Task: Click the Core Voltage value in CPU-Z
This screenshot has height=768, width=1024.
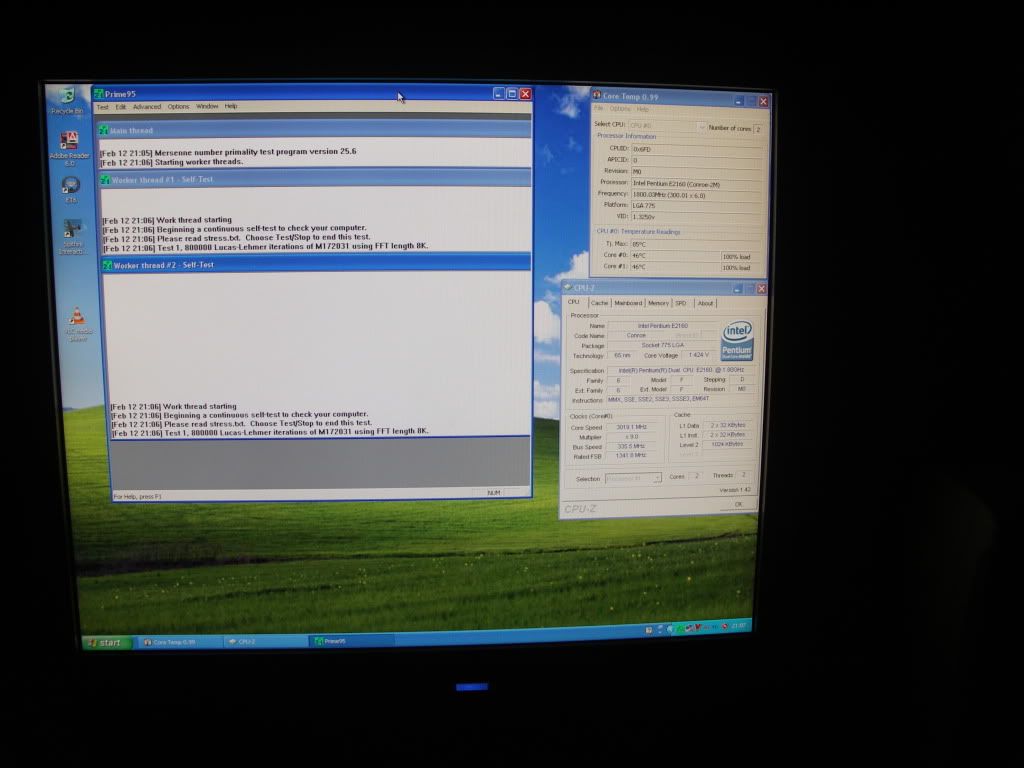Action: pyautogui.click(x=698, y=355)
